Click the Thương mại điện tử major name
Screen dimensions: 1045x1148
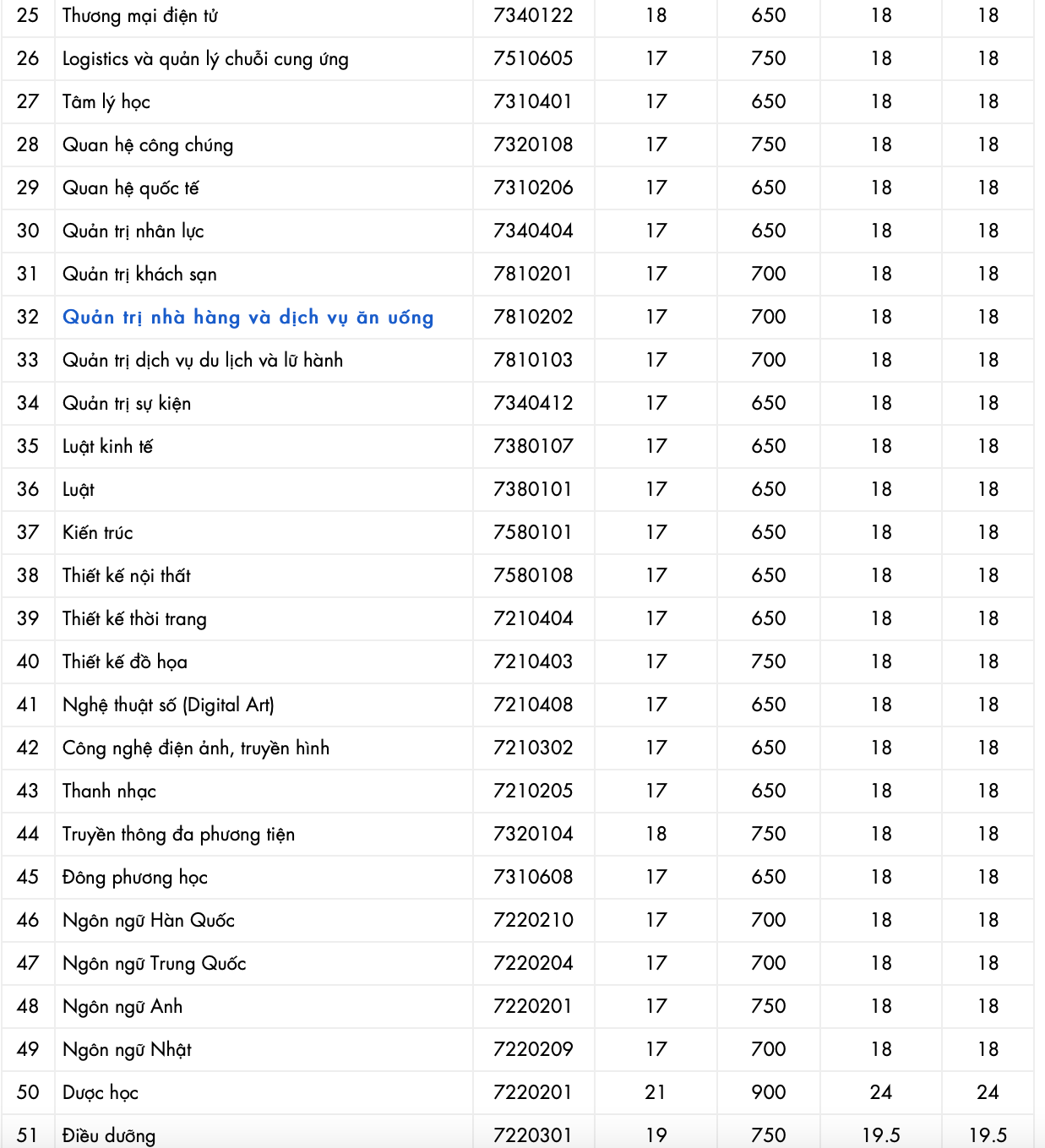coord(140,16)
